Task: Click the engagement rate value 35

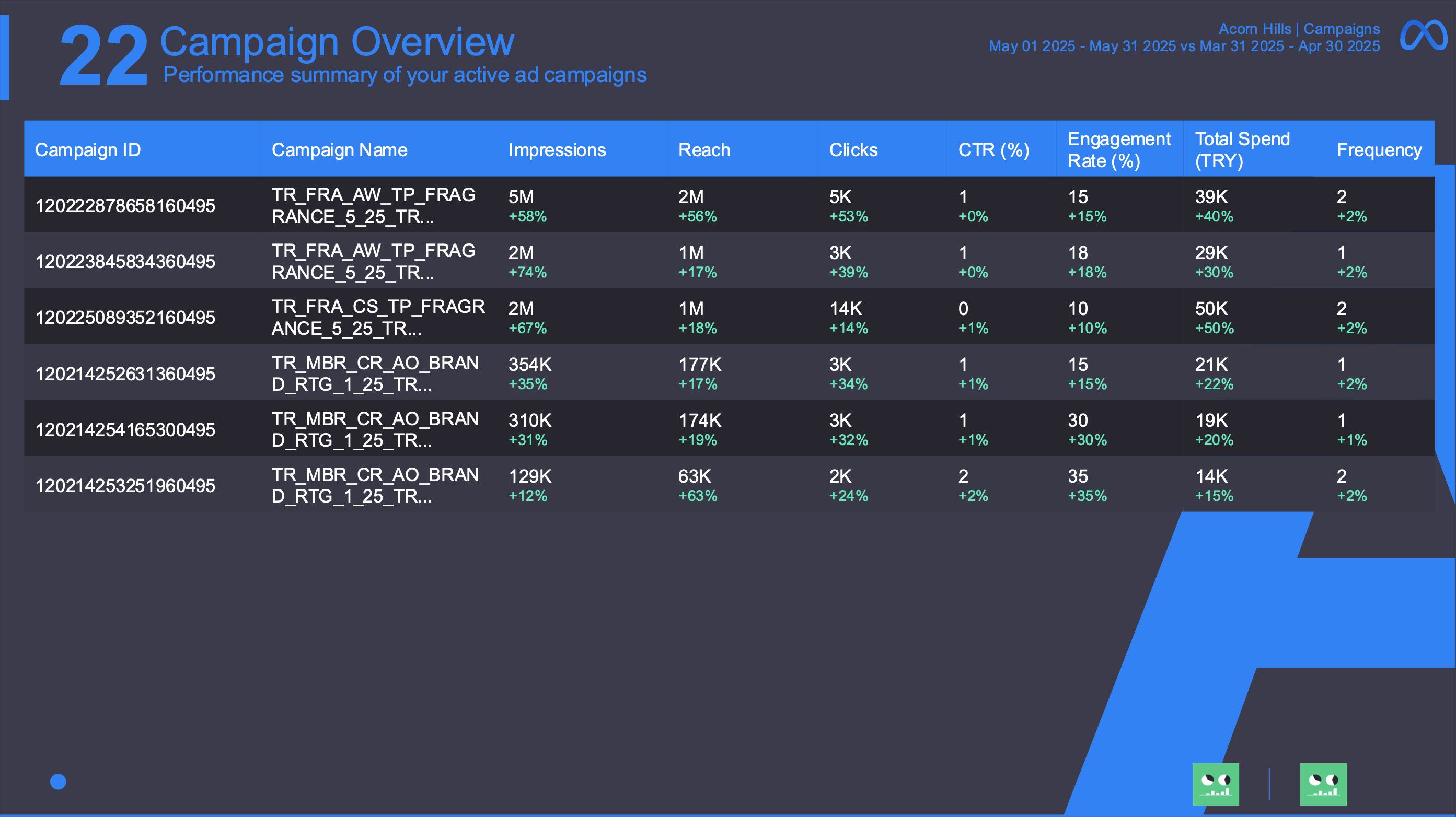Action: [1078, 476]
